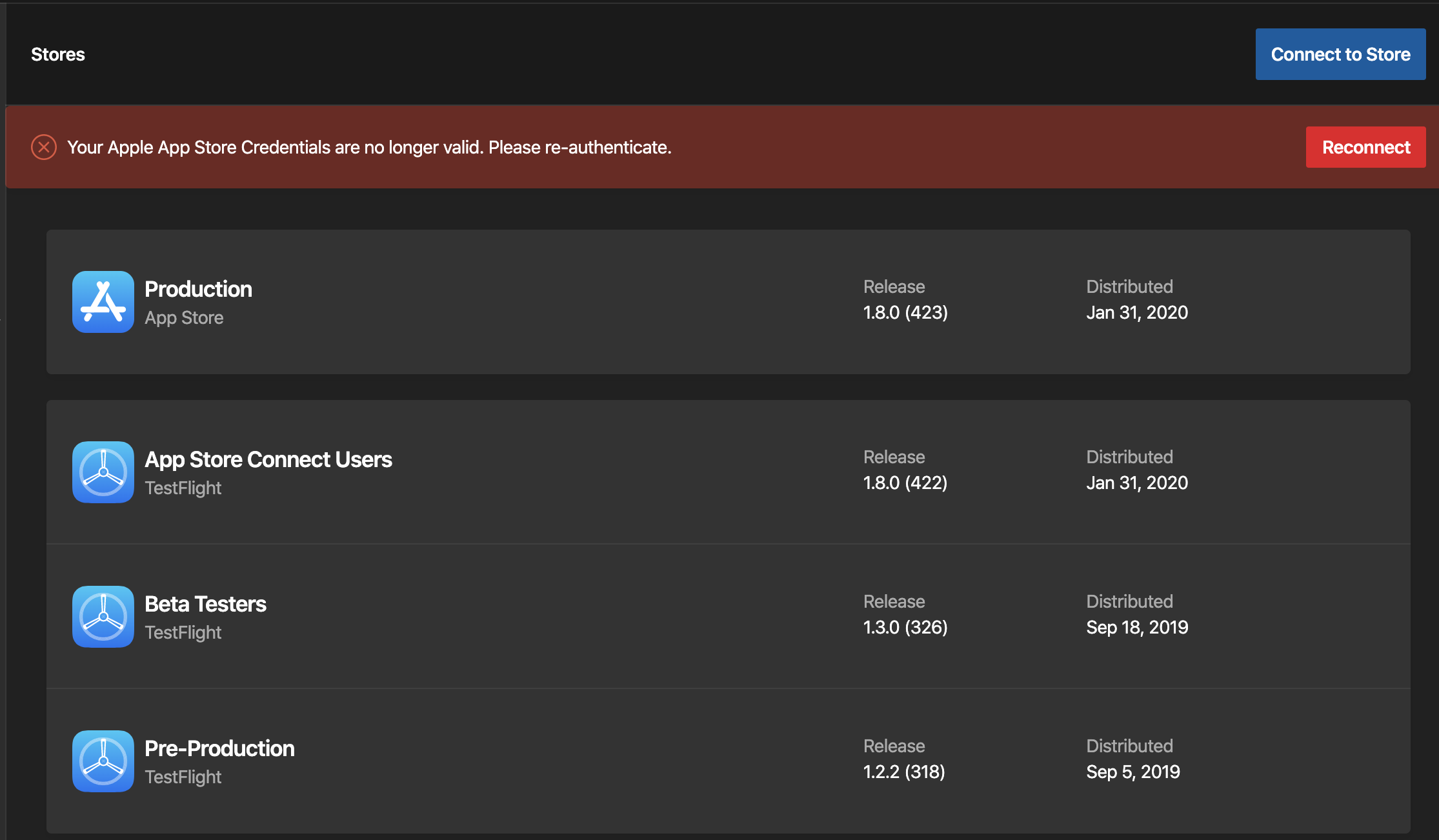Select release 1.8.0 (423) in Production
This screenshot has height=840, width=1439.
click(905, 312)
